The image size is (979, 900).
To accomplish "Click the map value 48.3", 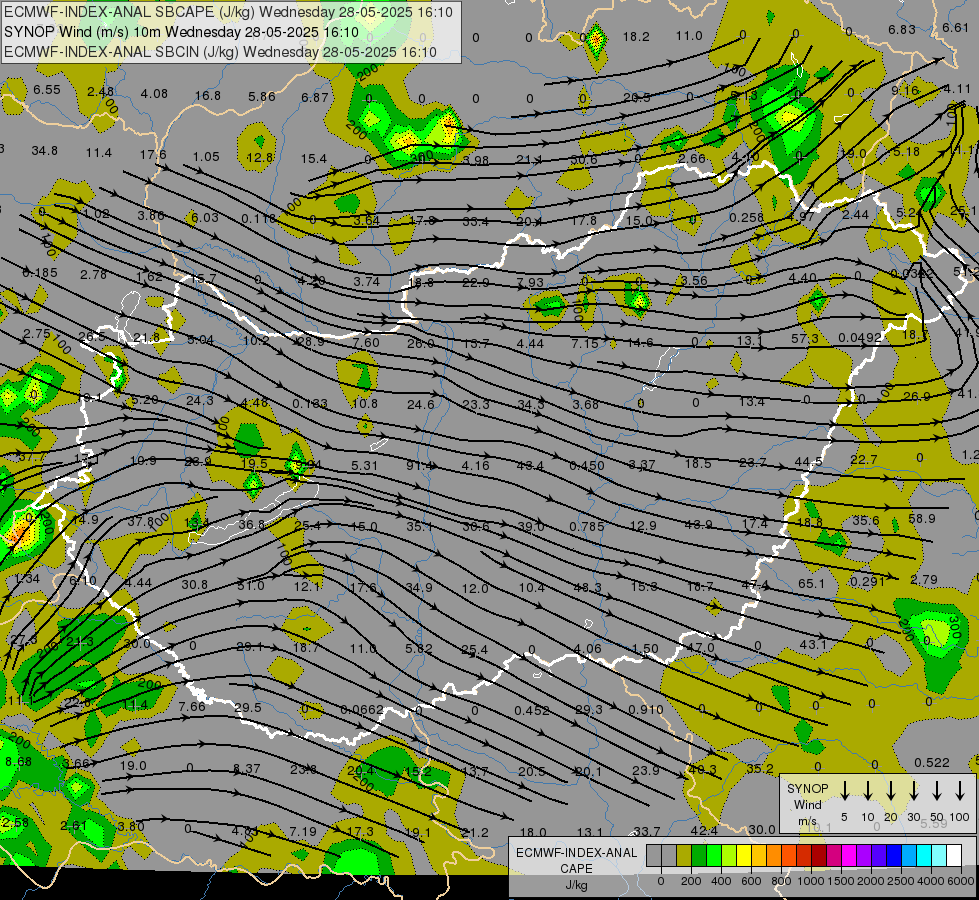I will click(x=587, y=587).
